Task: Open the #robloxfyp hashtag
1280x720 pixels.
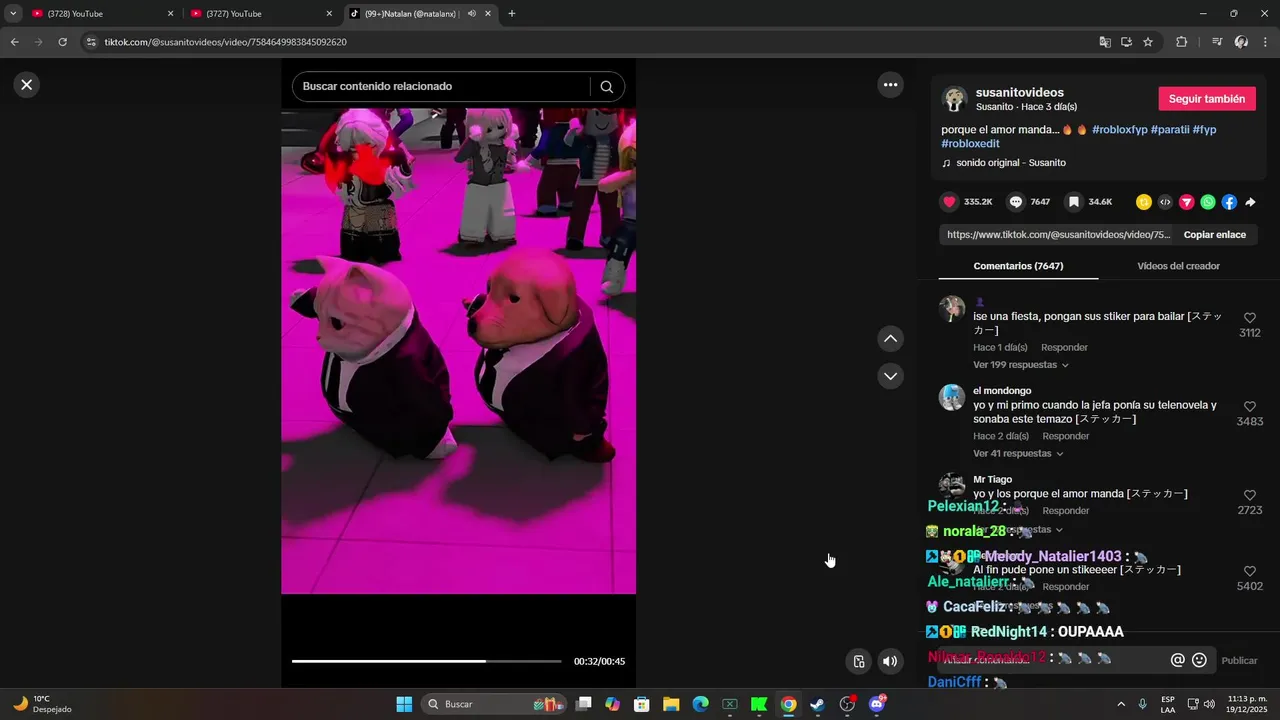Action: click(1119, 130)
